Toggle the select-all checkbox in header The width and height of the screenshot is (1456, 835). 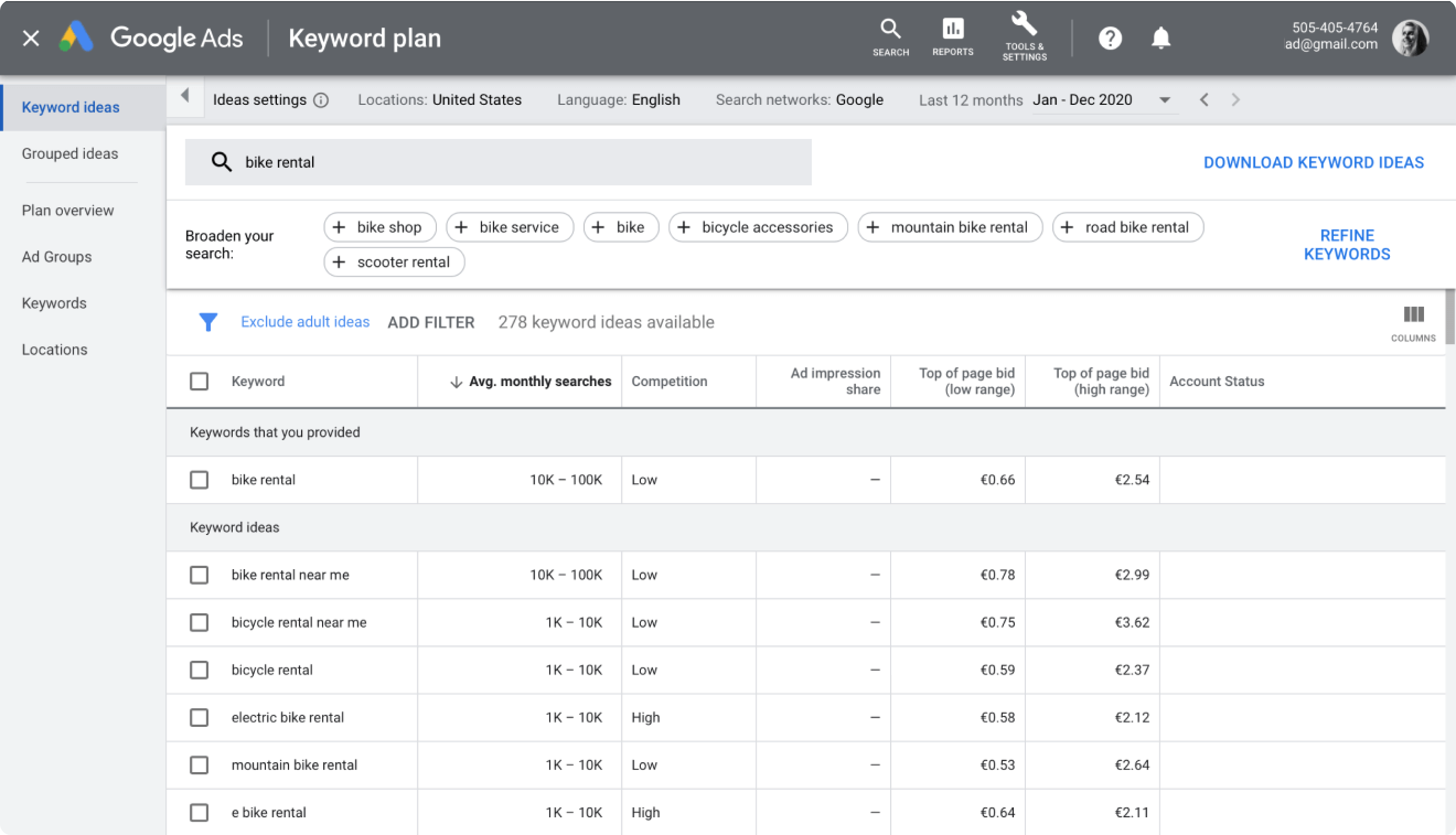[199, 381]
